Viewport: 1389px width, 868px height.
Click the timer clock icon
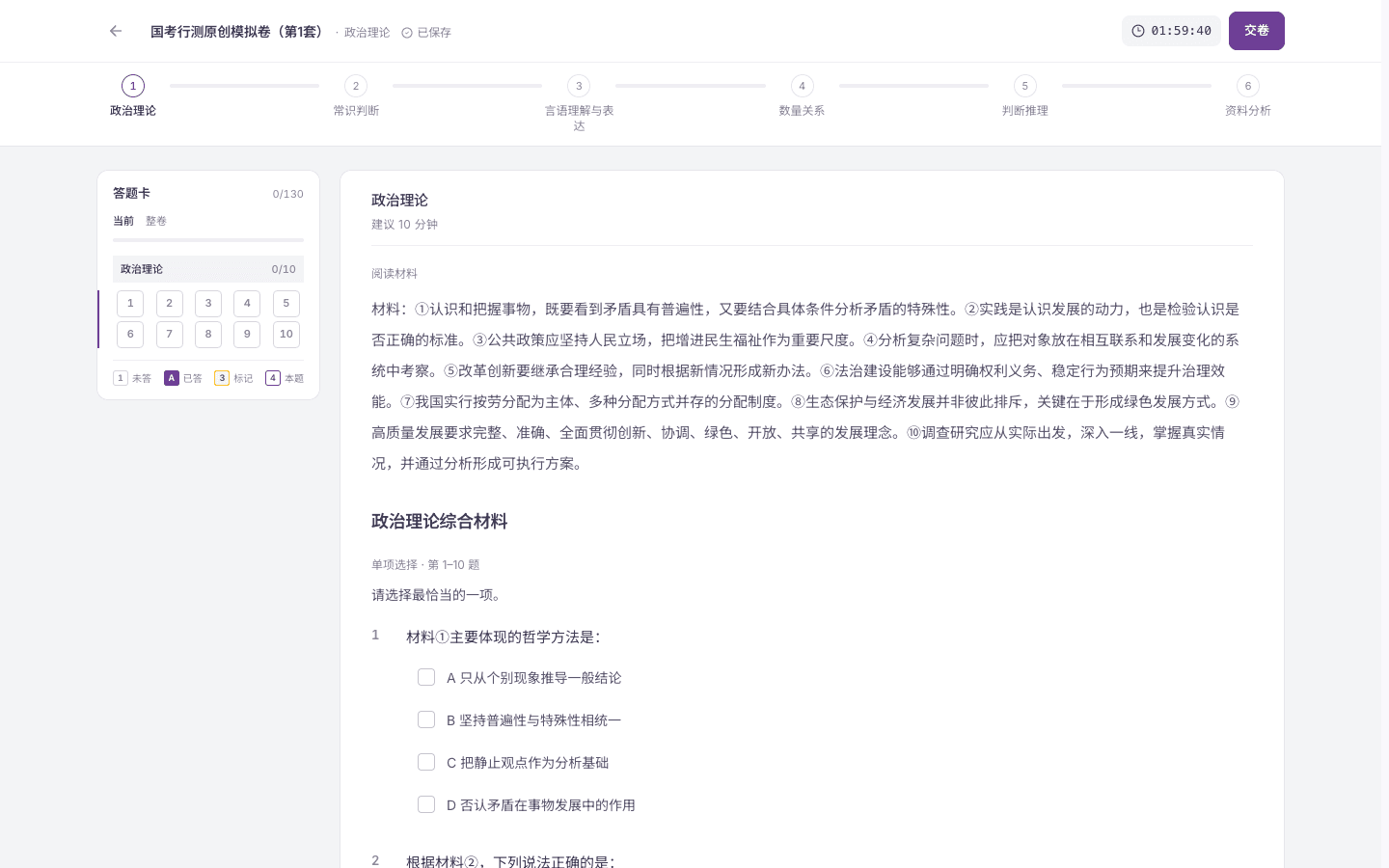click(x=1138, y=31)
